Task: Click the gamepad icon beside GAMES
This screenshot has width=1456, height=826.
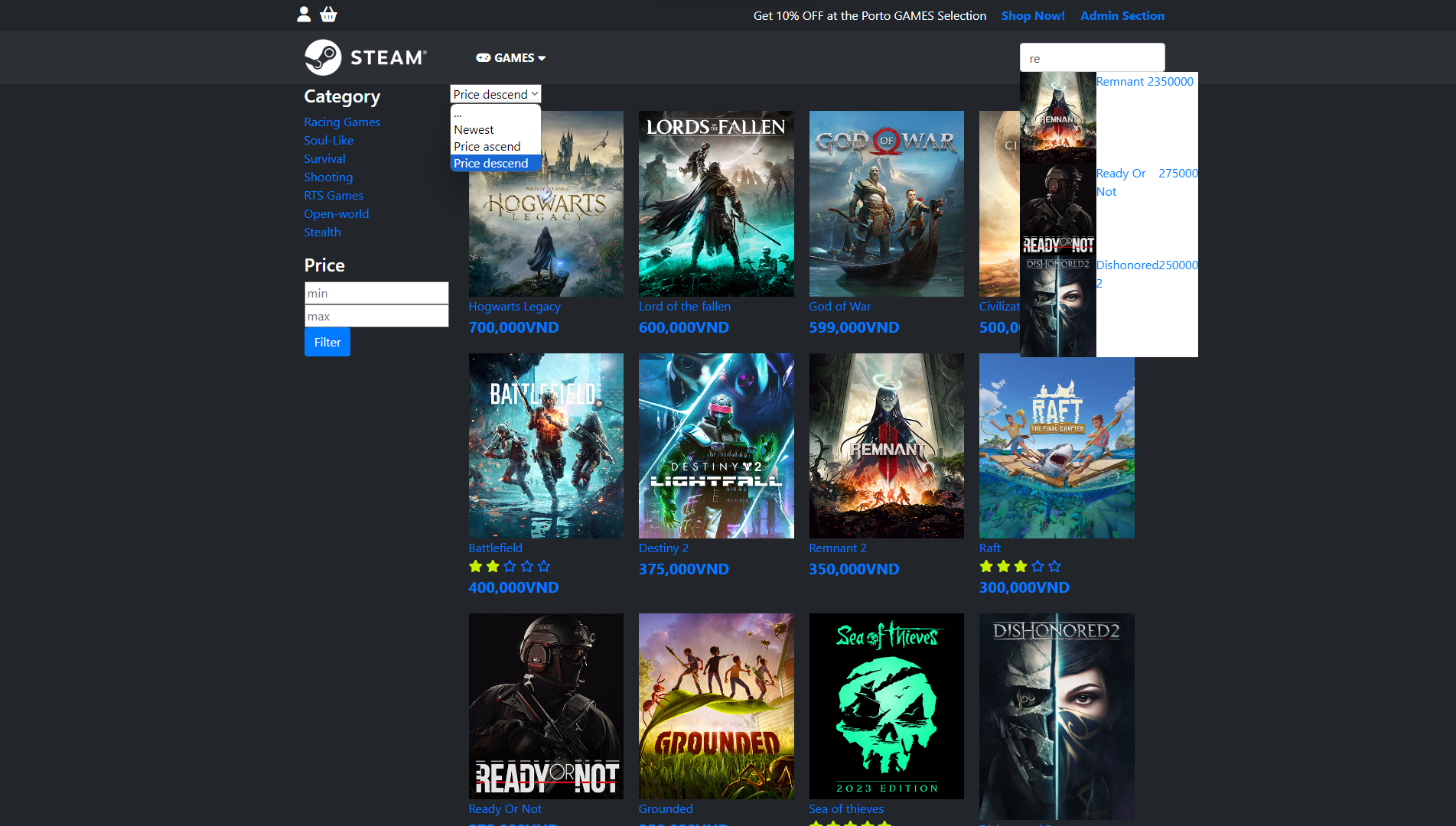Action: (x=483, y=58)
